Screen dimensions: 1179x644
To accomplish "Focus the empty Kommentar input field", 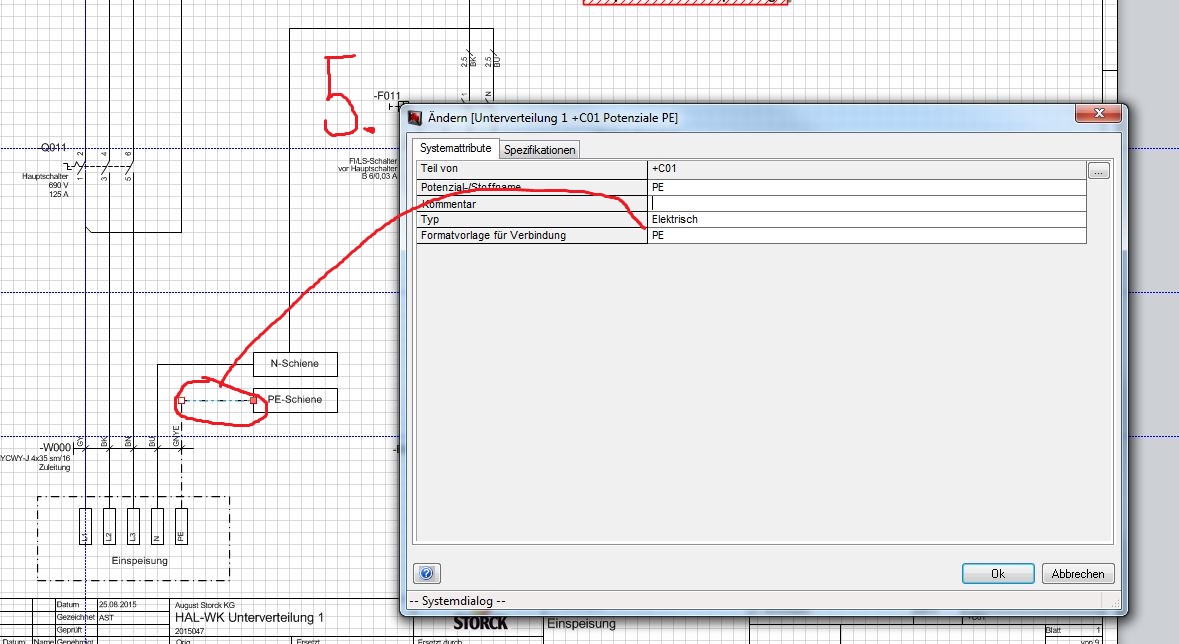I will click(866, 204).
